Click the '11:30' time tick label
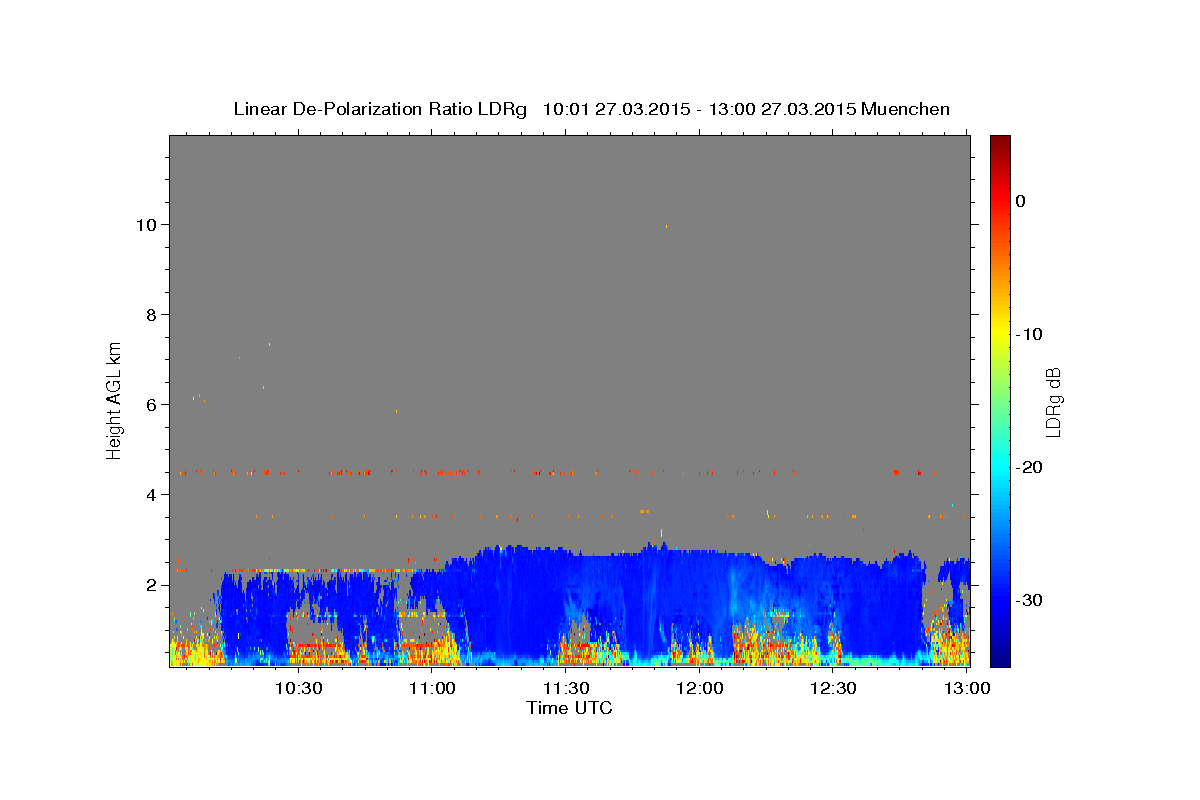Viewport: 1200px width, 800px height. coord(565,688)
